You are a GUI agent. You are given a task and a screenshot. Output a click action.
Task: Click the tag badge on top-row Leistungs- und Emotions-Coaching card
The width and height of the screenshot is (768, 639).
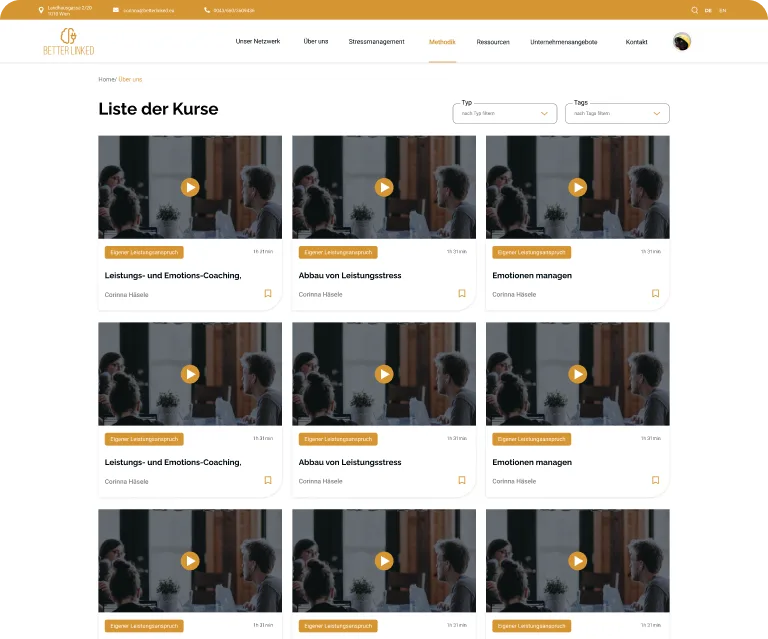144,252
